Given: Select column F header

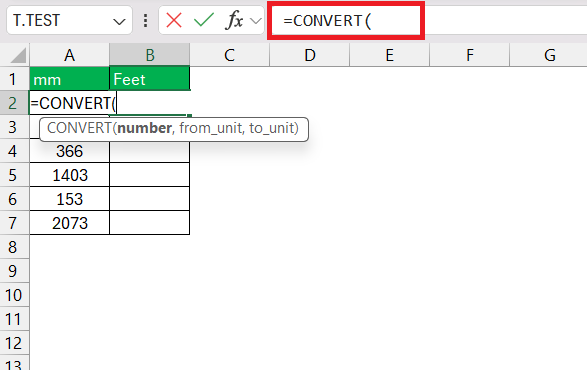Looking at the screenshot, I should [x=469, y=55].
